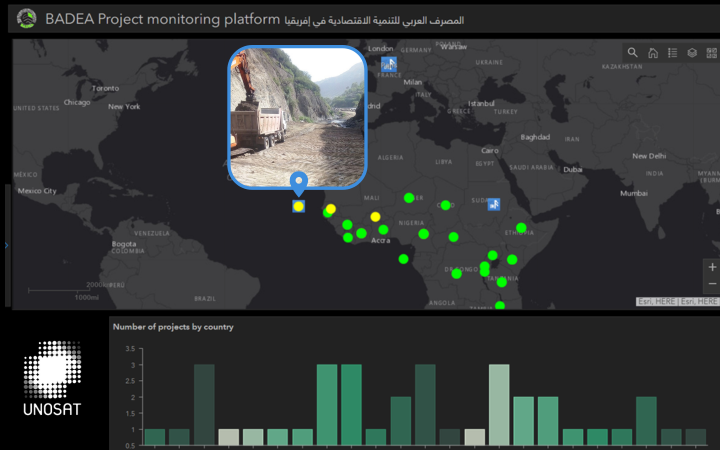Expand the collapsed left side panel arrow

click(x=6, y=245)
